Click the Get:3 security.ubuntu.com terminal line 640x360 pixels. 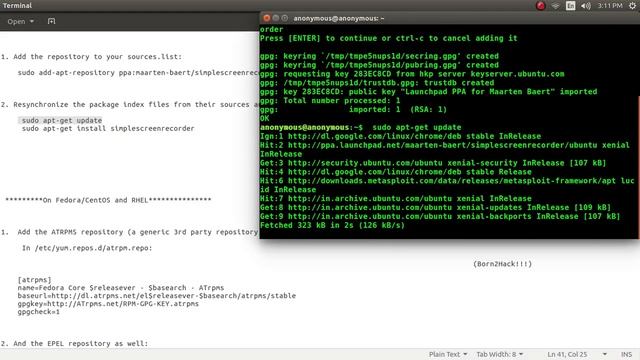tap(433, 163)
